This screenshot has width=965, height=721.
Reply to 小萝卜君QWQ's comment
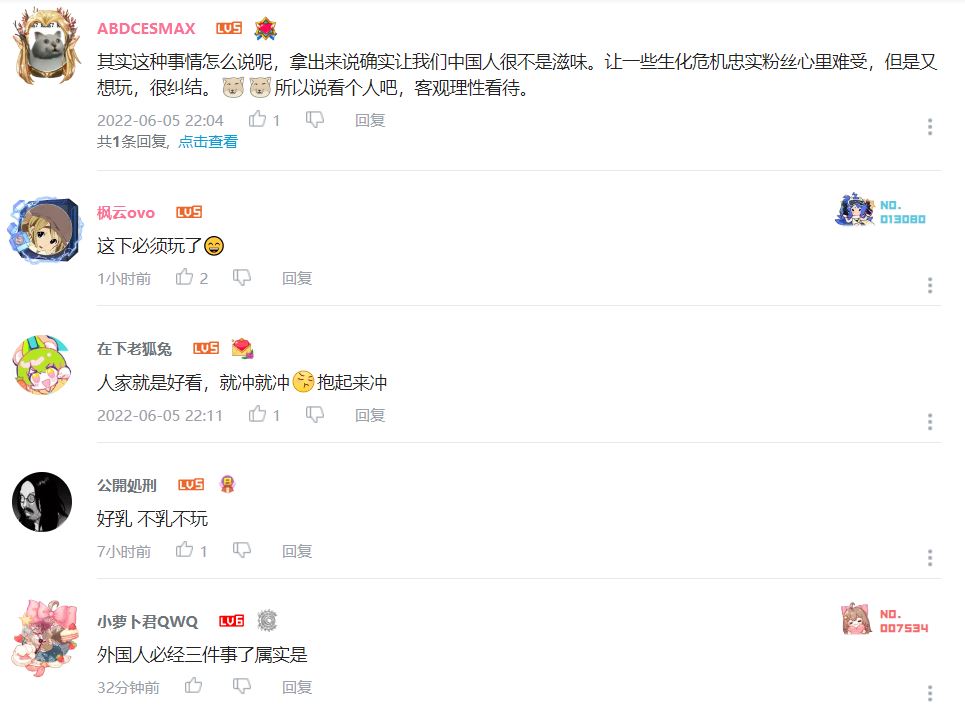pyautogui.click(x=297, y=687)
